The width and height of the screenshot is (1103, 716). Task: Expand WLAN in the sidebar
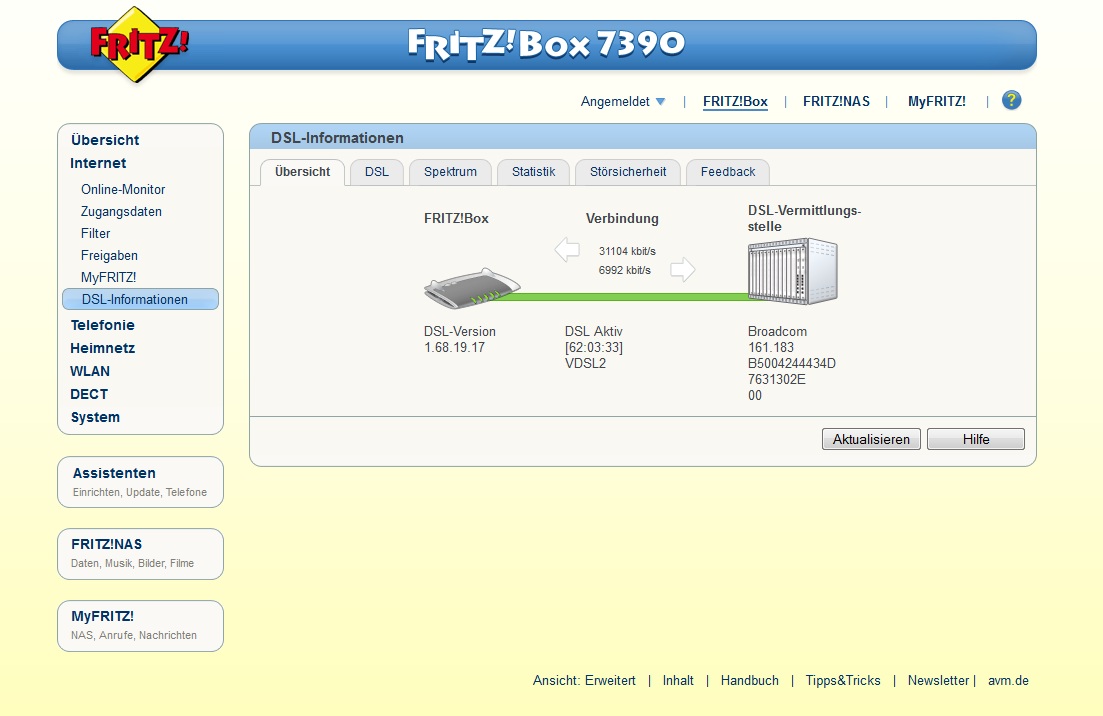pos(89,371)
